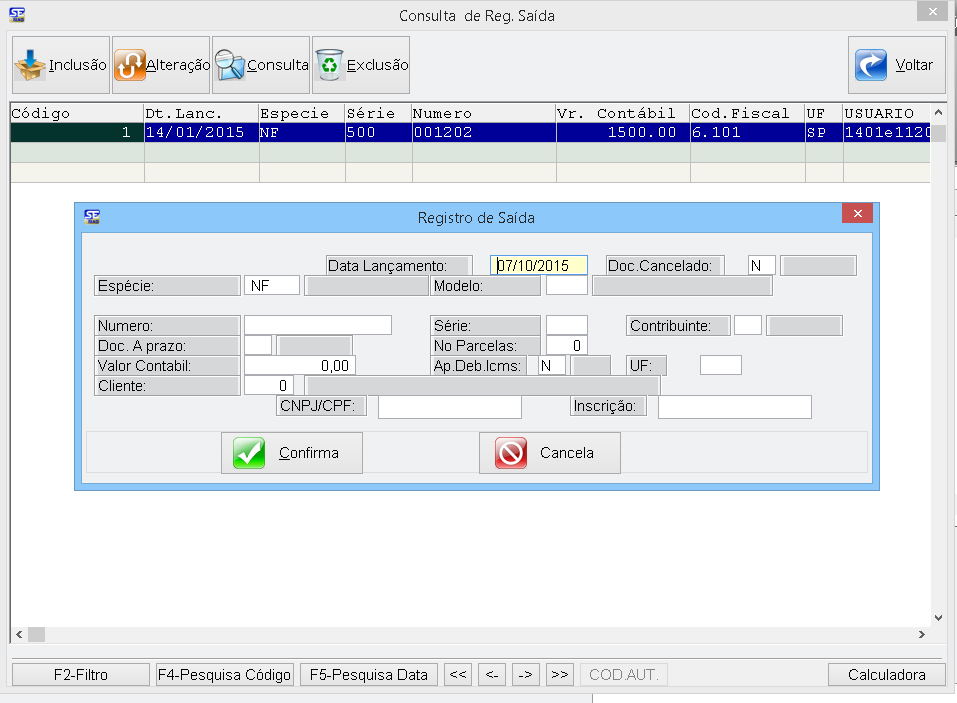This screenshot has width=957, height=703.
Task: Select the row dated 14/01/2015 in grid
Action: point(200,132)
